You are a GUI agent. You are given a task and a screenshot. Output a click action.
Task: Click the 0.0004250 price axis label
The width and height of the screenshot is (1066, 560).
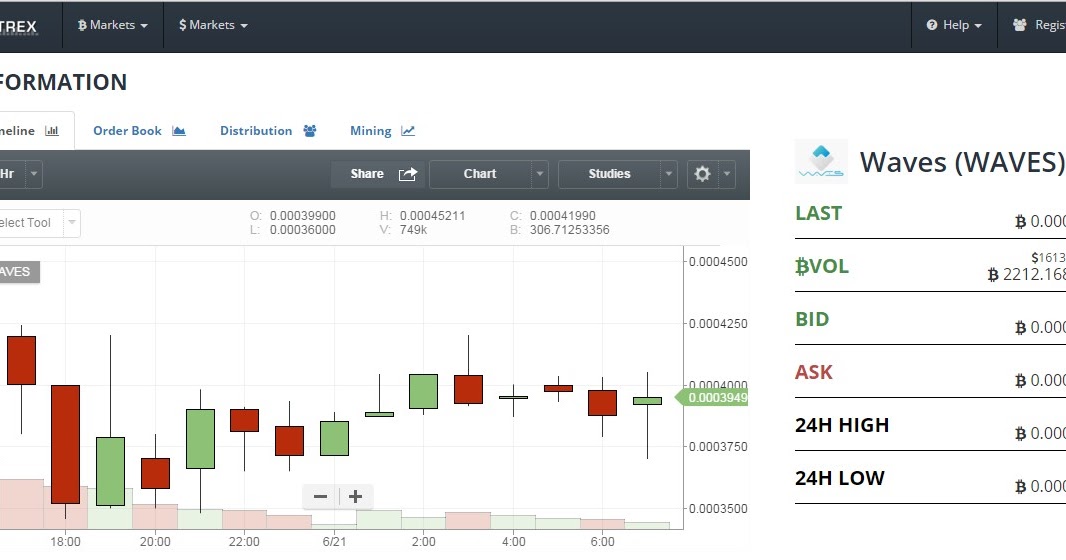pyautogui.click(x=718, y=323)
